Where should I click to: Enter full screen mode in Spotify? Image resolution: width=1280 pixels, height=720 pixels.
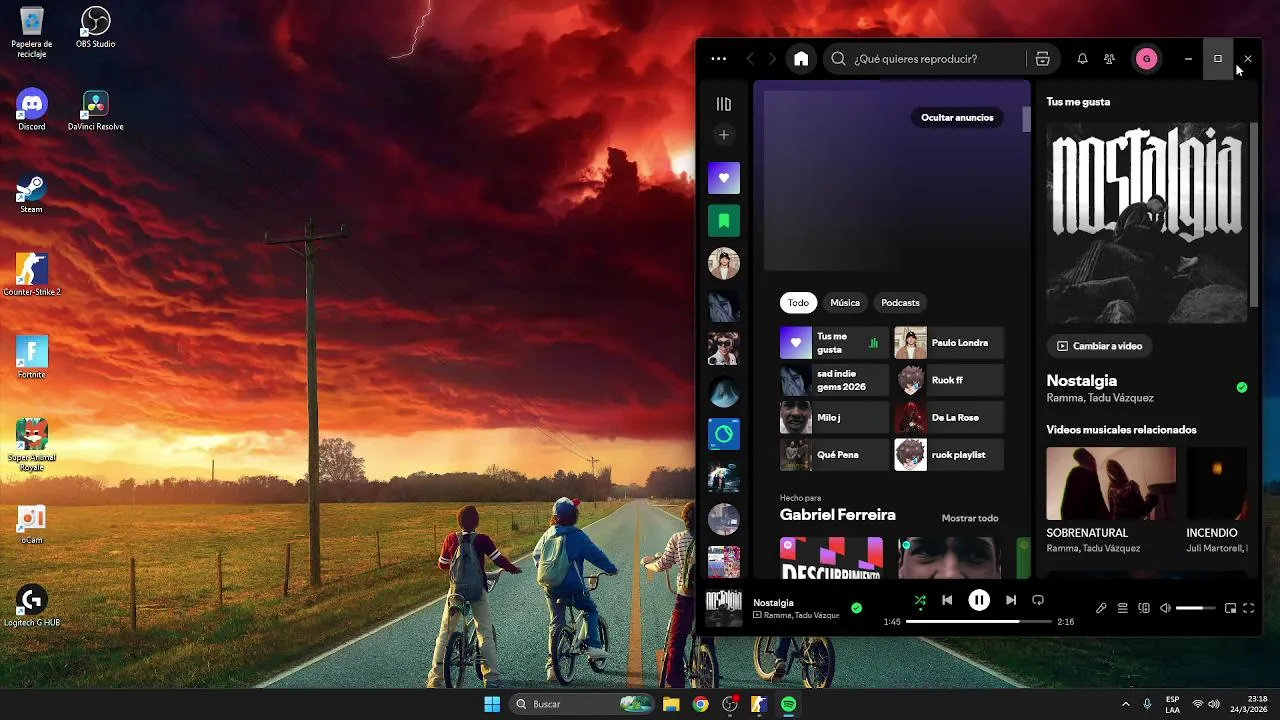(1249, 608)
